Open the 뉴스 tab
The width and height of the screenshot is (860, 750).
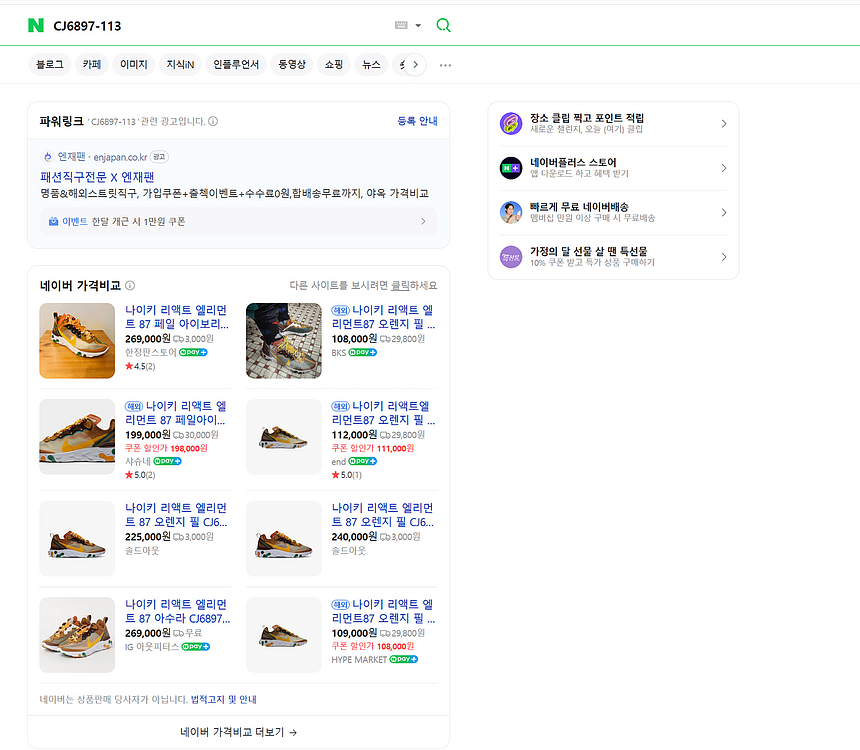pos(371,65)
